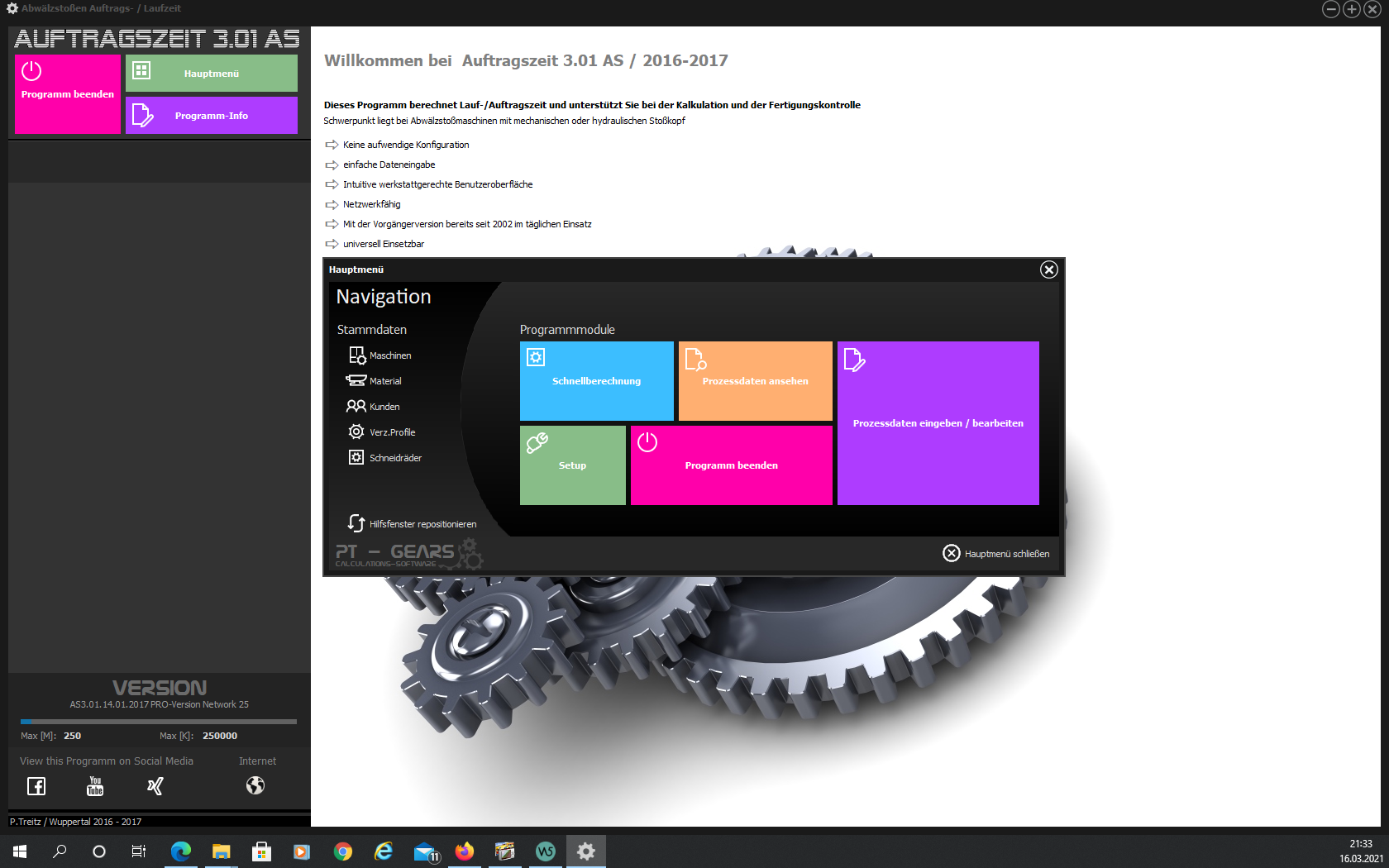1389x868 pixels.
Task: Click Programm beenden tile in Hauptmenü dialog
Action: click(x=731, y=465)
